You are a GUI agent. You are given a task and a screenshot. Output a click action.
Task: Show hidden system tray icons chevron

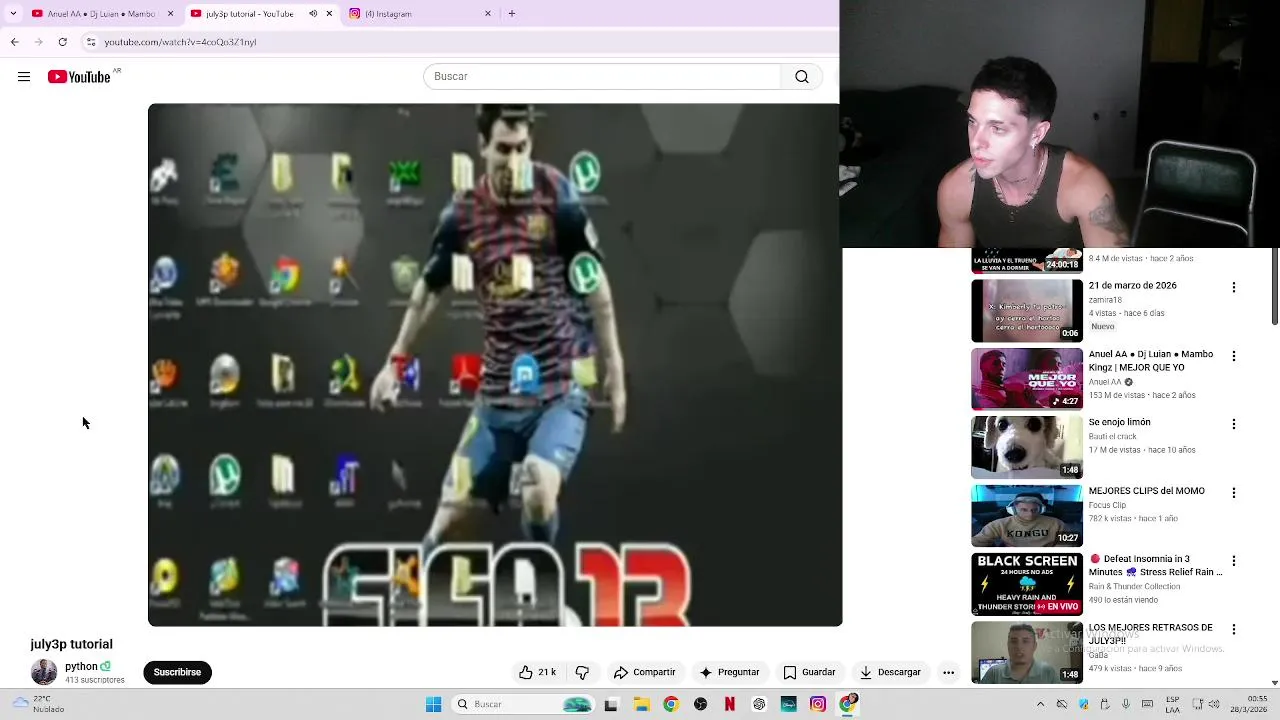(x=1040, y=704)
